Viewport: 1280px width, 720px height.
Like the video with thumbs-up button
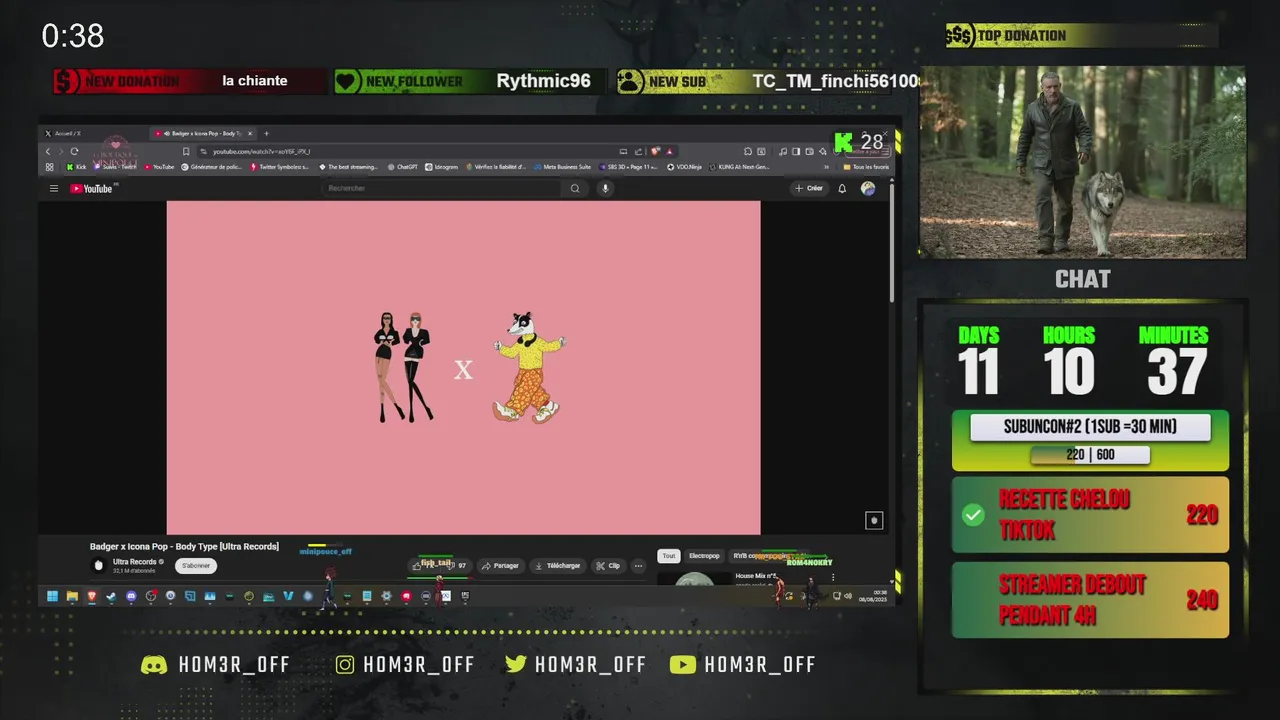pos(419,565)
